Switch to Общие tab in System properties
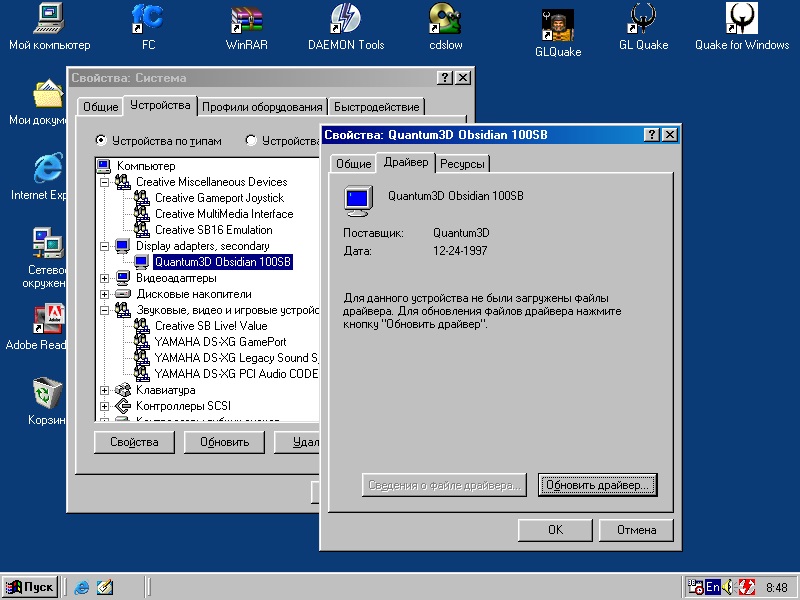Image resolution: width=800 pixels, height=600 pixels. tap(101, 107)
